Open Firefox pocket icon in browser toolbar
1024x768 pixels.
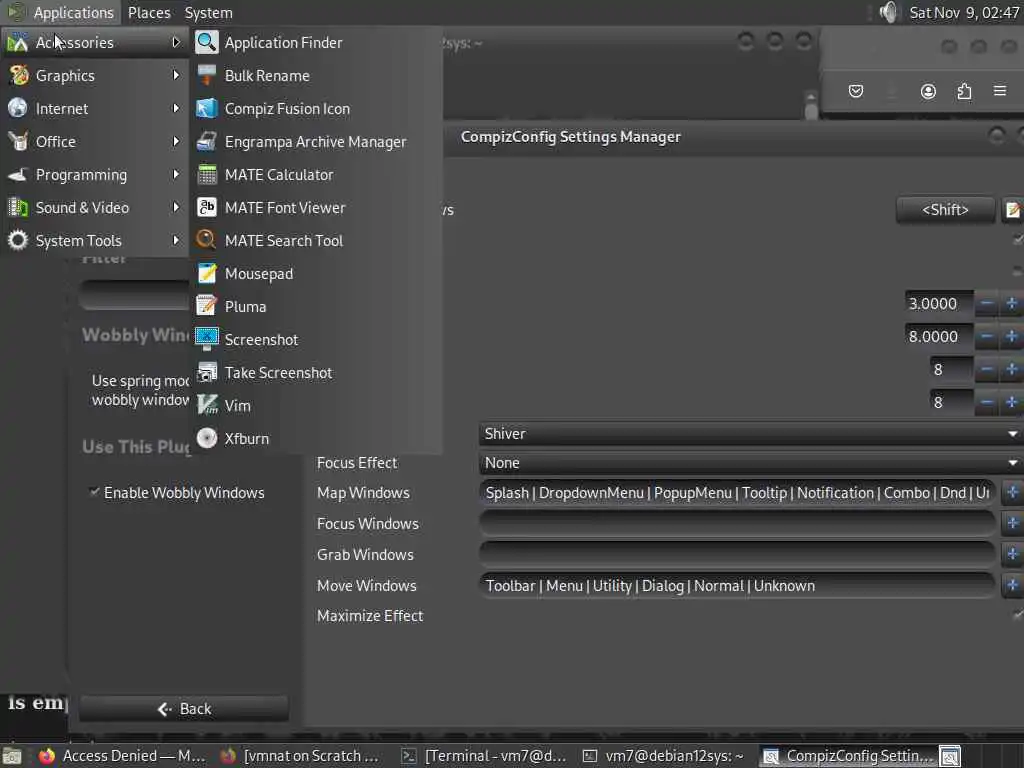coord(856,91)
